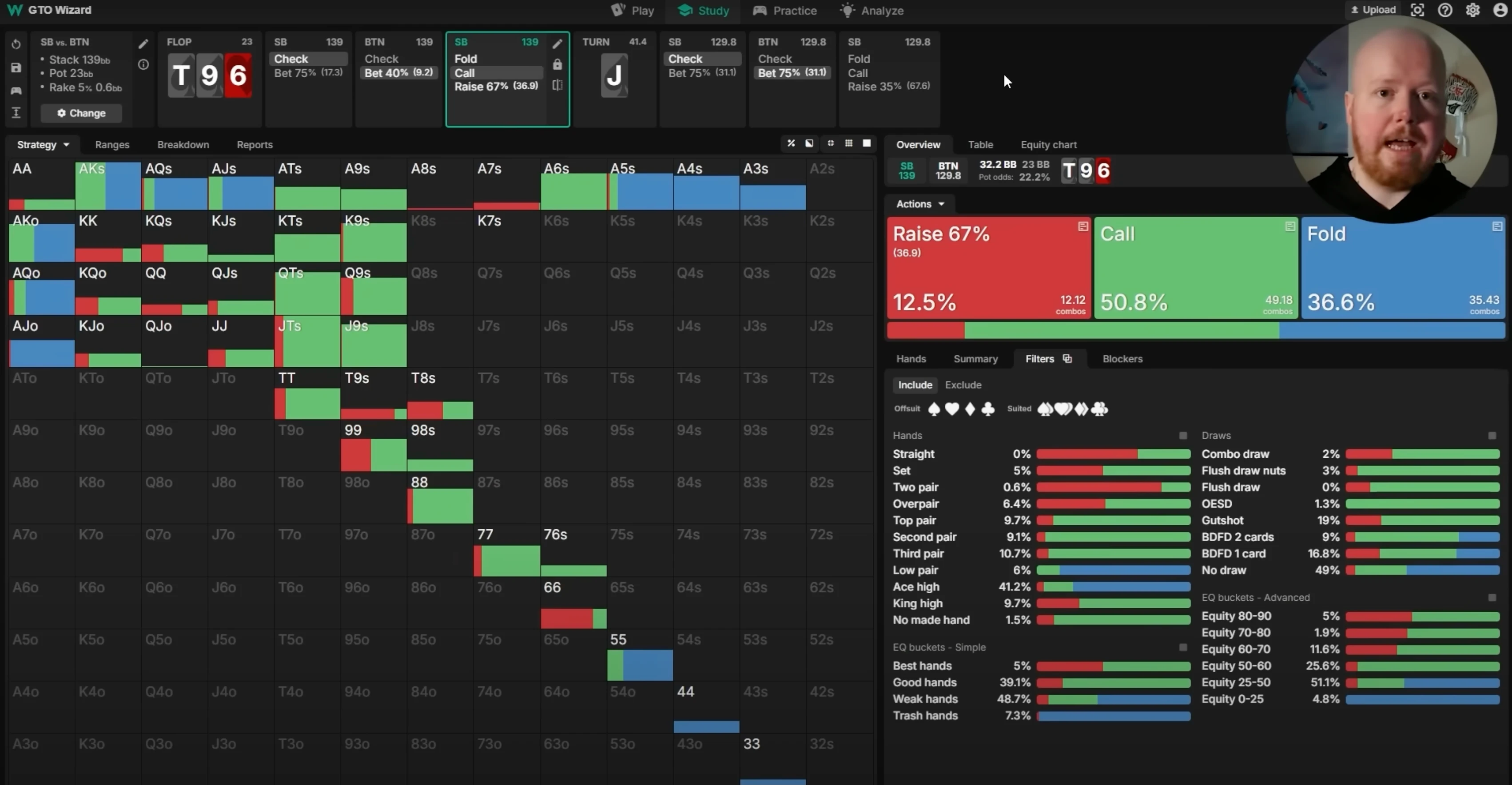Image resolution: width=1512 pixels, height=785 pixels.
Task: Toggle the small square beside Draws header
Action: 1492,435
